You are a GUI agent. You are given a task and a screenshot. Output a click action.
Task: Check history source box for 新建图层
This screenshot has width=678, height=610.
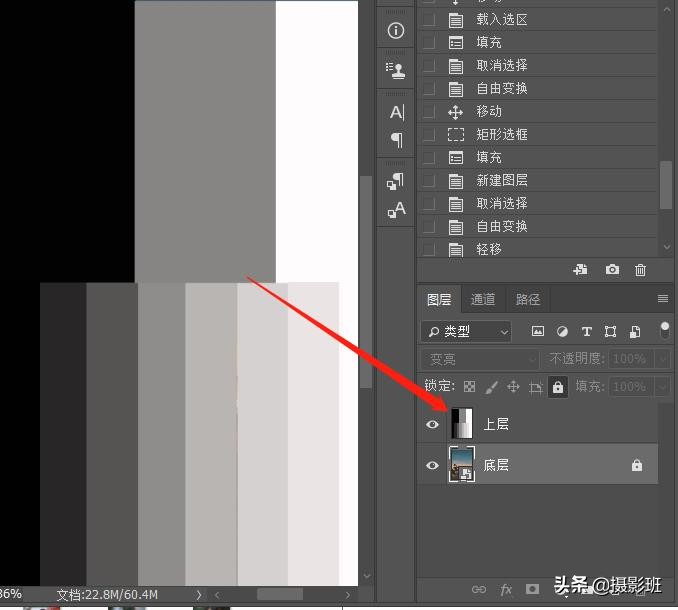click(x=429, y=181)
